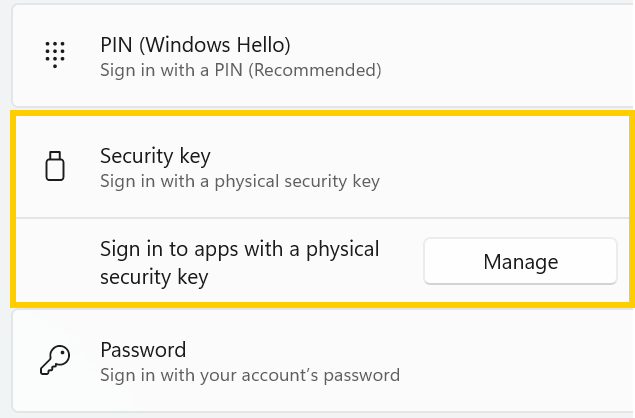Expand the Password sign-in option
The image size is (635, 418).
[x=320, y=360]
